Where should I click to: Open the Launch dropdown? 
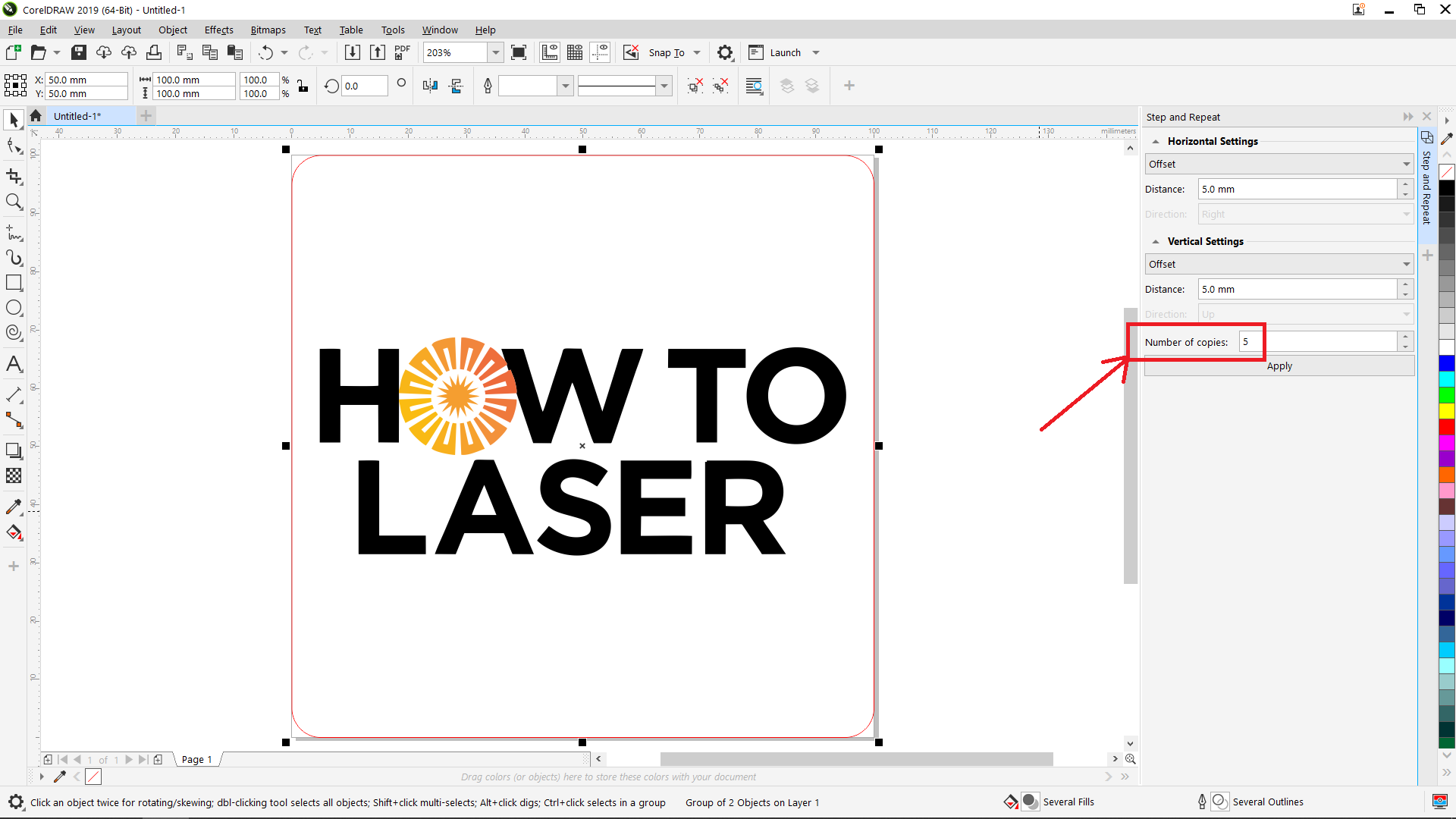click(x=816, y=52)
